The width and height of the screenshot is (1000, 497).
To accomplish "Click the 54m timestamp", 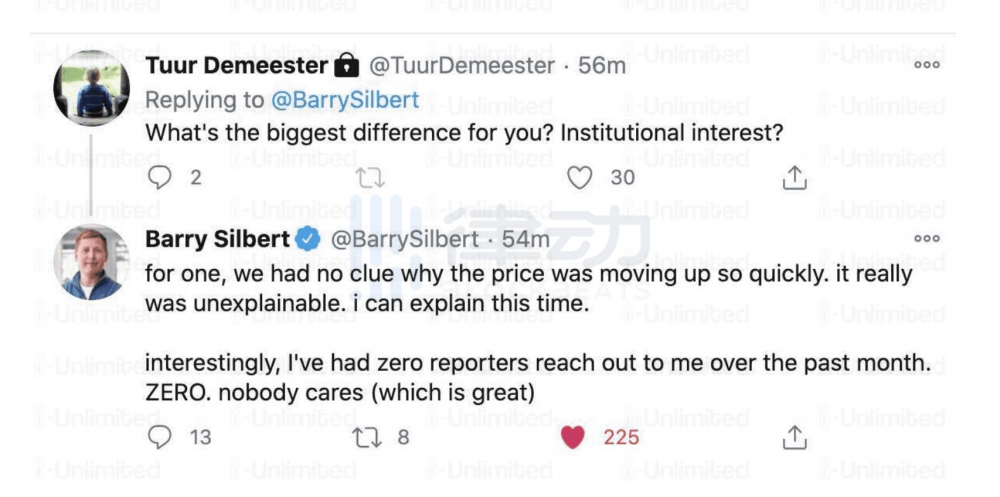I will click(x=526, y=240).
